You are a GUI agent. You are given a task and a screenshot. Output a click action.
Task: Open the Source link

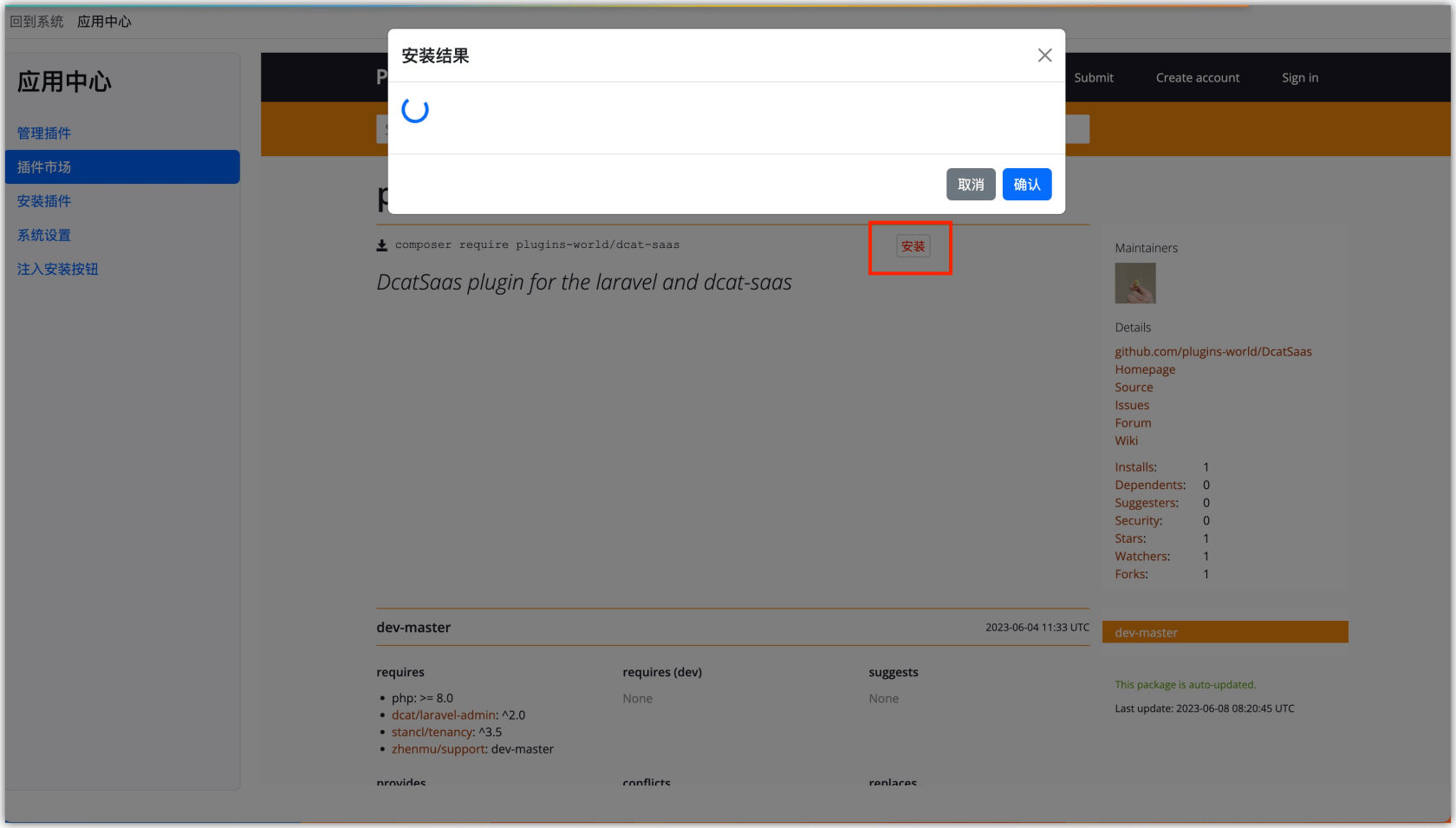[x=1134, y=388]
